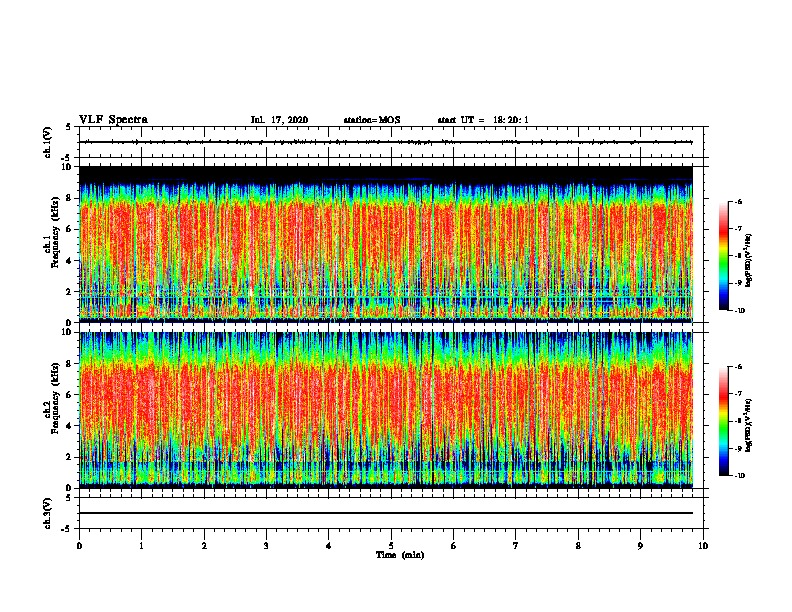This screenshot has width=792, height=612.
Task: Click the "6" kHz tick on ch.1 frequency axis
Action: [69, 229]
